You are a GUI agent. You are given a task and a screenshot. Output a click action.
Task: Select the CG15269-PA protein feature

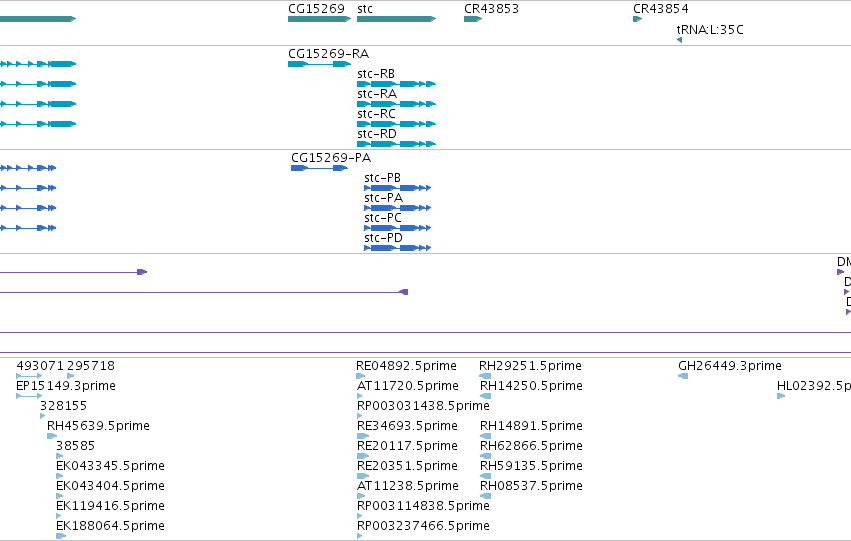pos(319,168)
